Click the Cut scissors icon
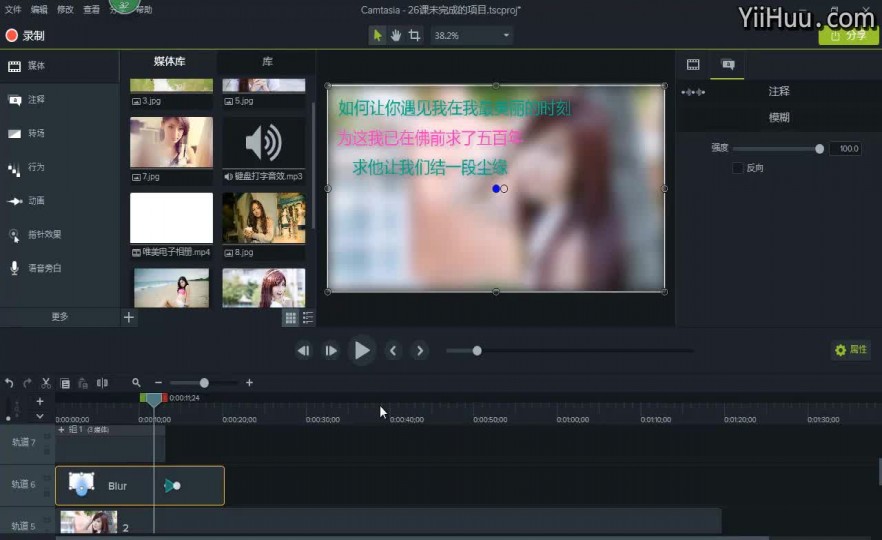882x540 pixels. pyautogui.click(x=46, y=383)
